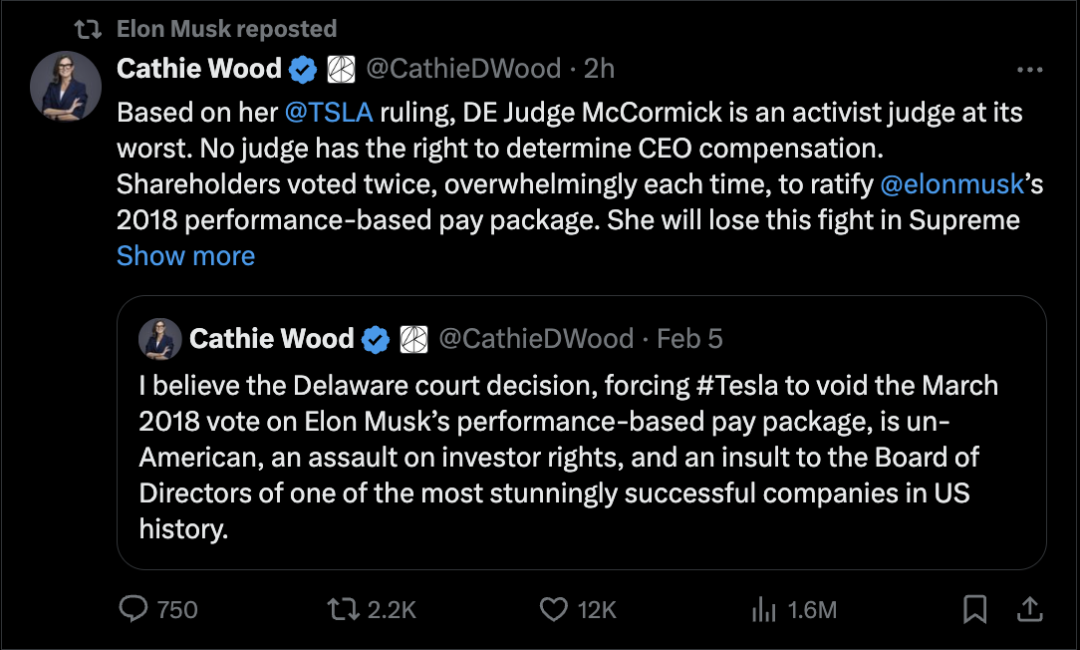Click the verified badge in the quoted tweet
Viewport: 1080px width, 650px height.
[x=376, y=339]
